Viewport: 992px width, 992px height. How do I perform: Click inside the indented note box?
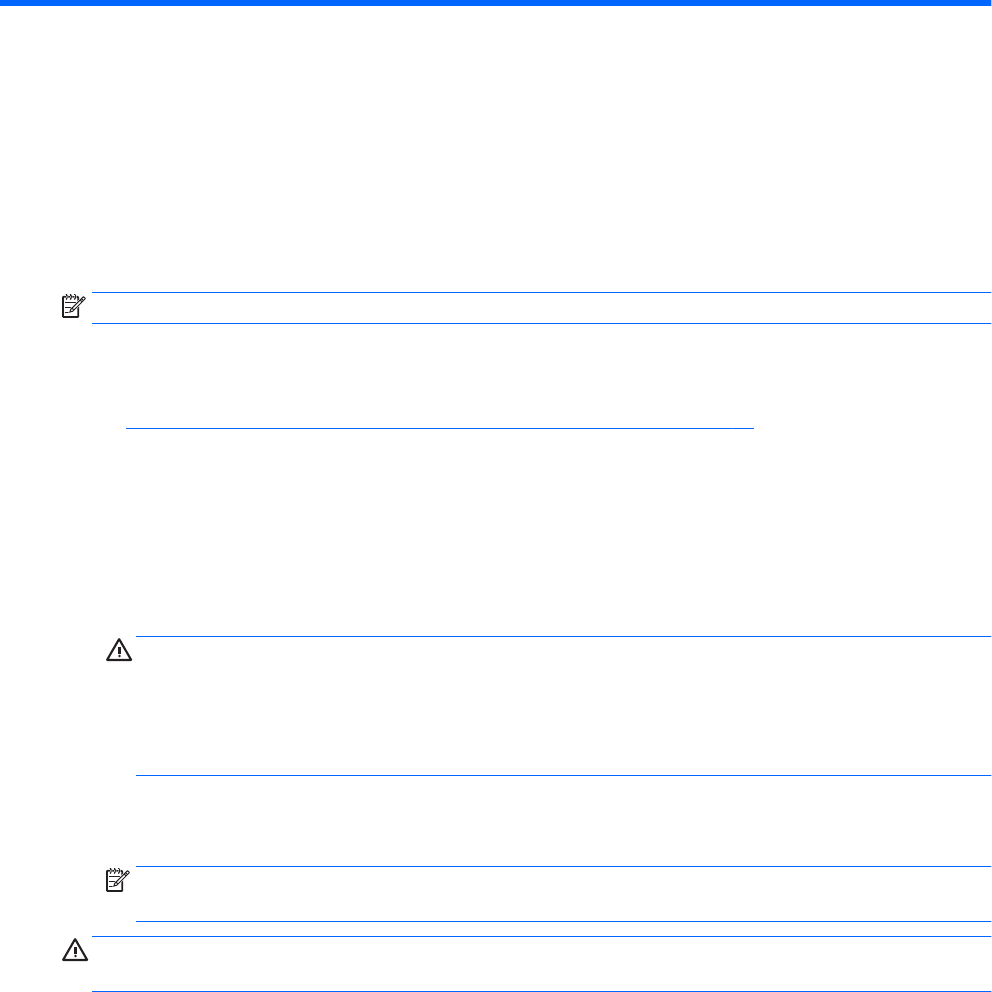562,894
